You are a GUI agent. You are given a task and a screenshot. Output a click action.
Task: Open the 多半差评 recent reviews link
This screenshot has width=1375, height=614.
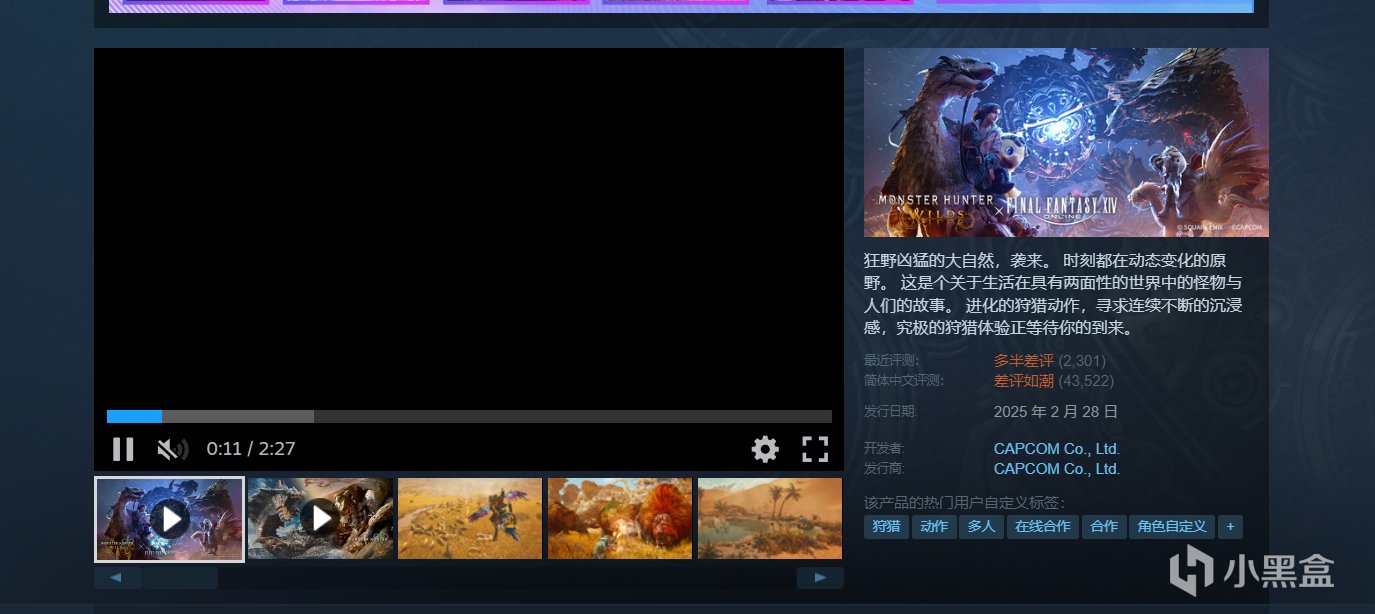pyautogui.click(x=1023, y=360)
